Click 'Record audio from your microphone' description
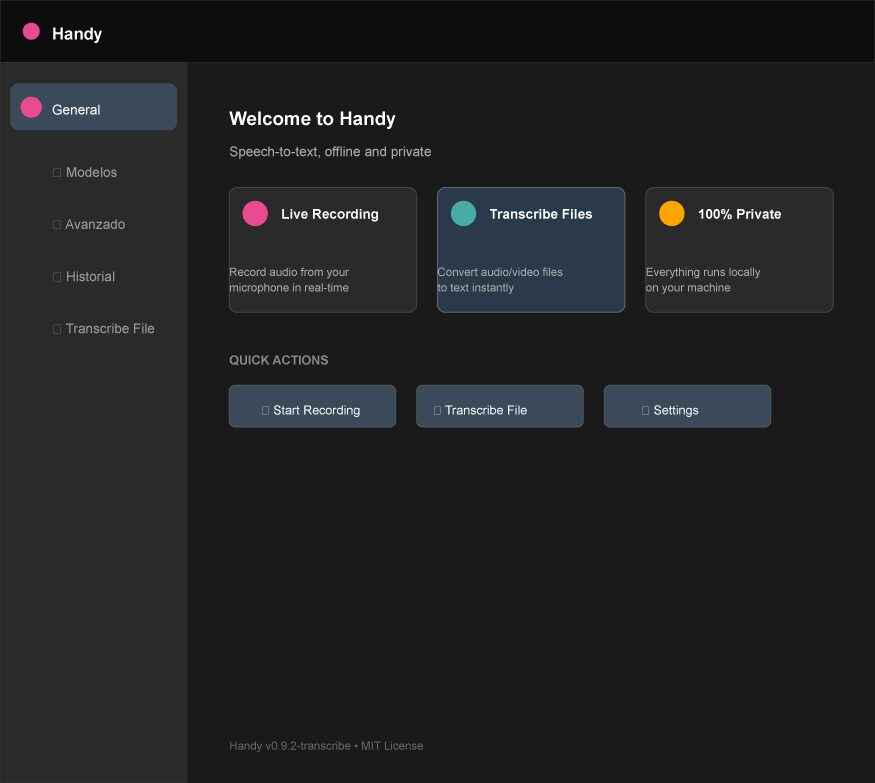Image resolution: width=875 pixels, height=783 pixels. tap(289, 280)
